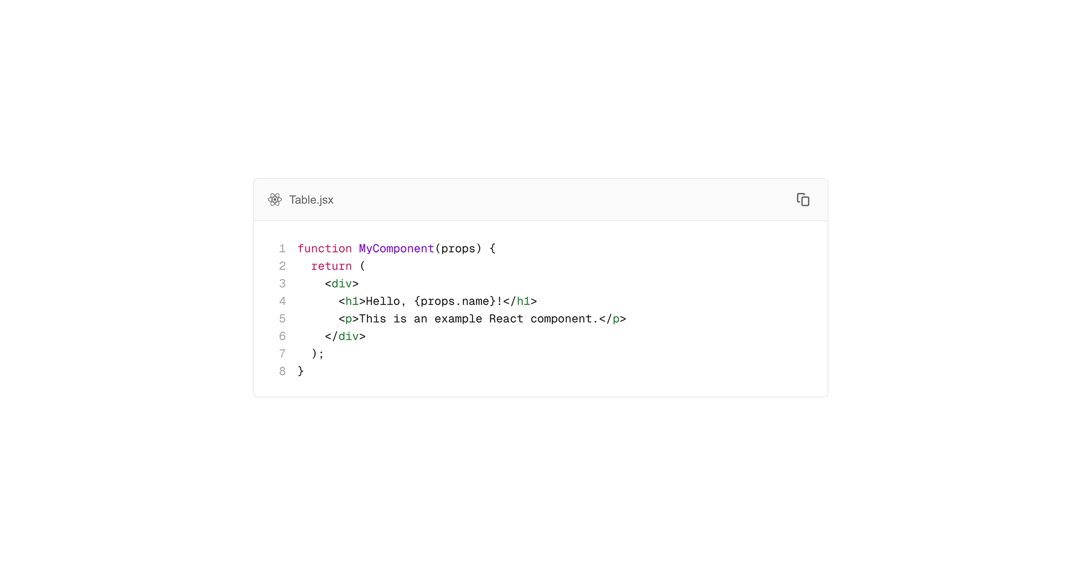Select the Table.jsx file name
This screenshot has height=576, width=1080.
[x=311, y=200]
